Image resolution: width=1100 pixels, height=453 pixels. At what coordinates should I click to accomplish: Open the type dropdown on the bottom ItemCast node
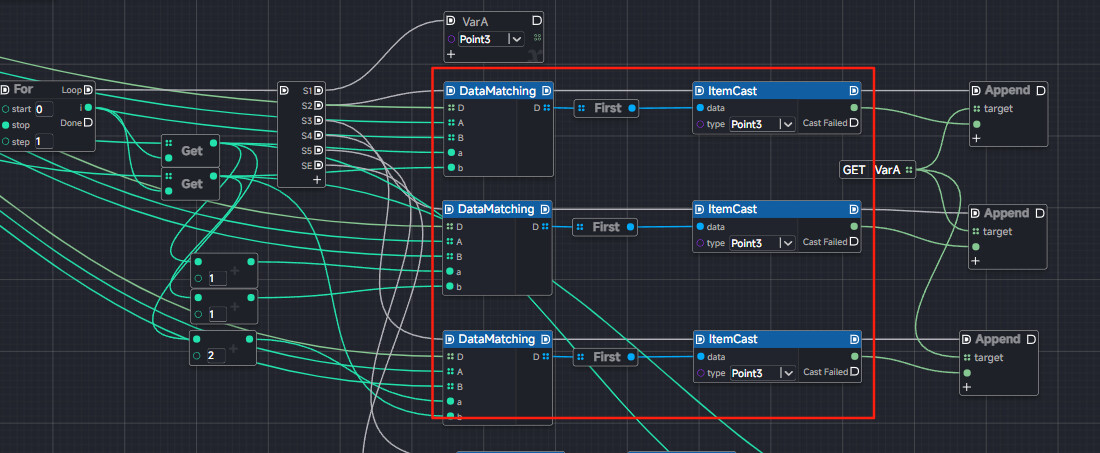(x=788, y=373)
